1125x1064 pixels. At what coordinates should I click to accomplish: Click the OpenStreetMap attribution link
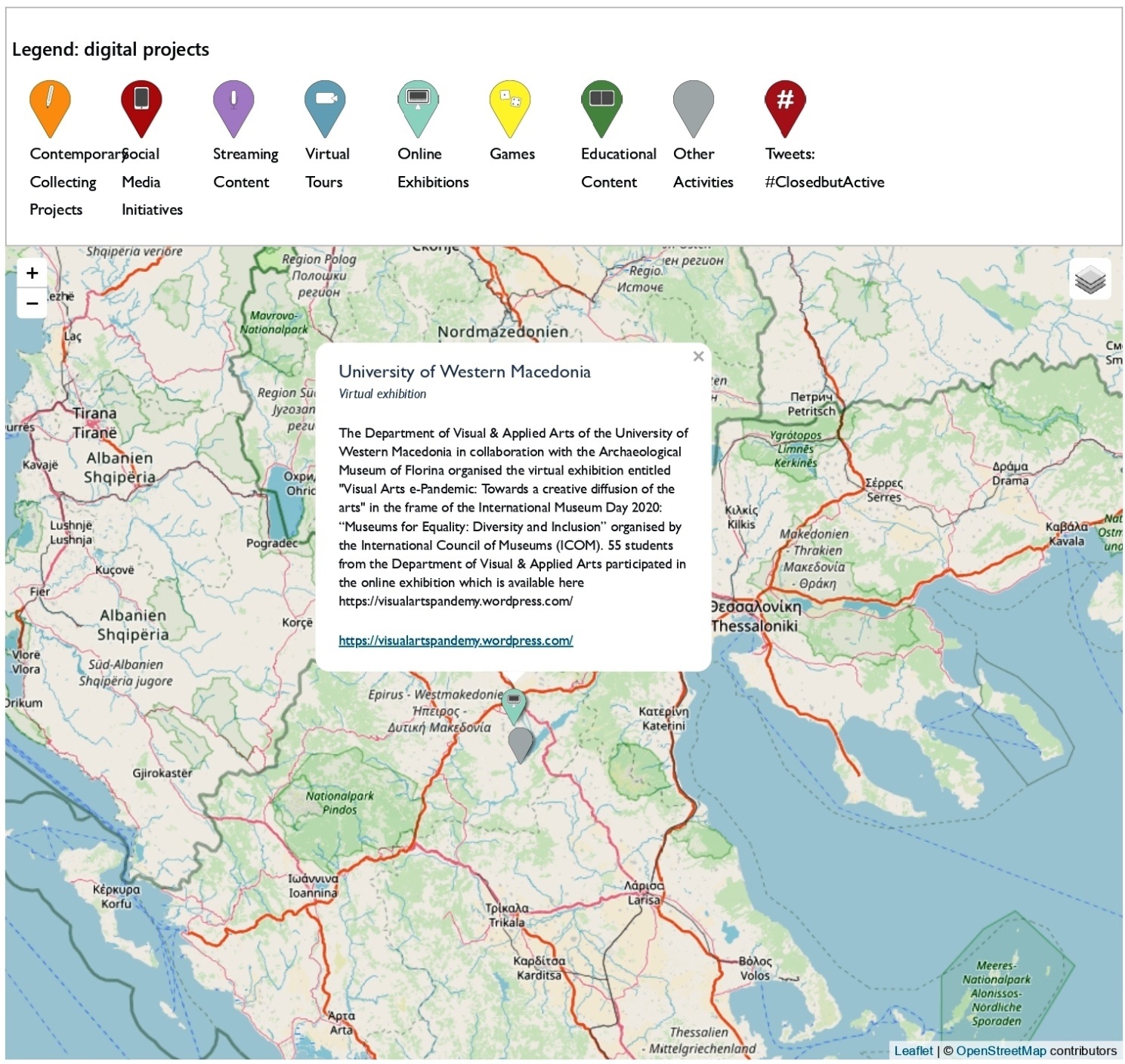(x=1000, y=1050)
